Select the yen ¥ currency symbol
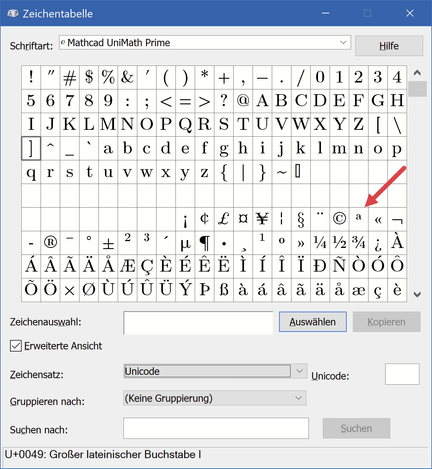This screenshot has width=432, height=469. coord(262,219)
